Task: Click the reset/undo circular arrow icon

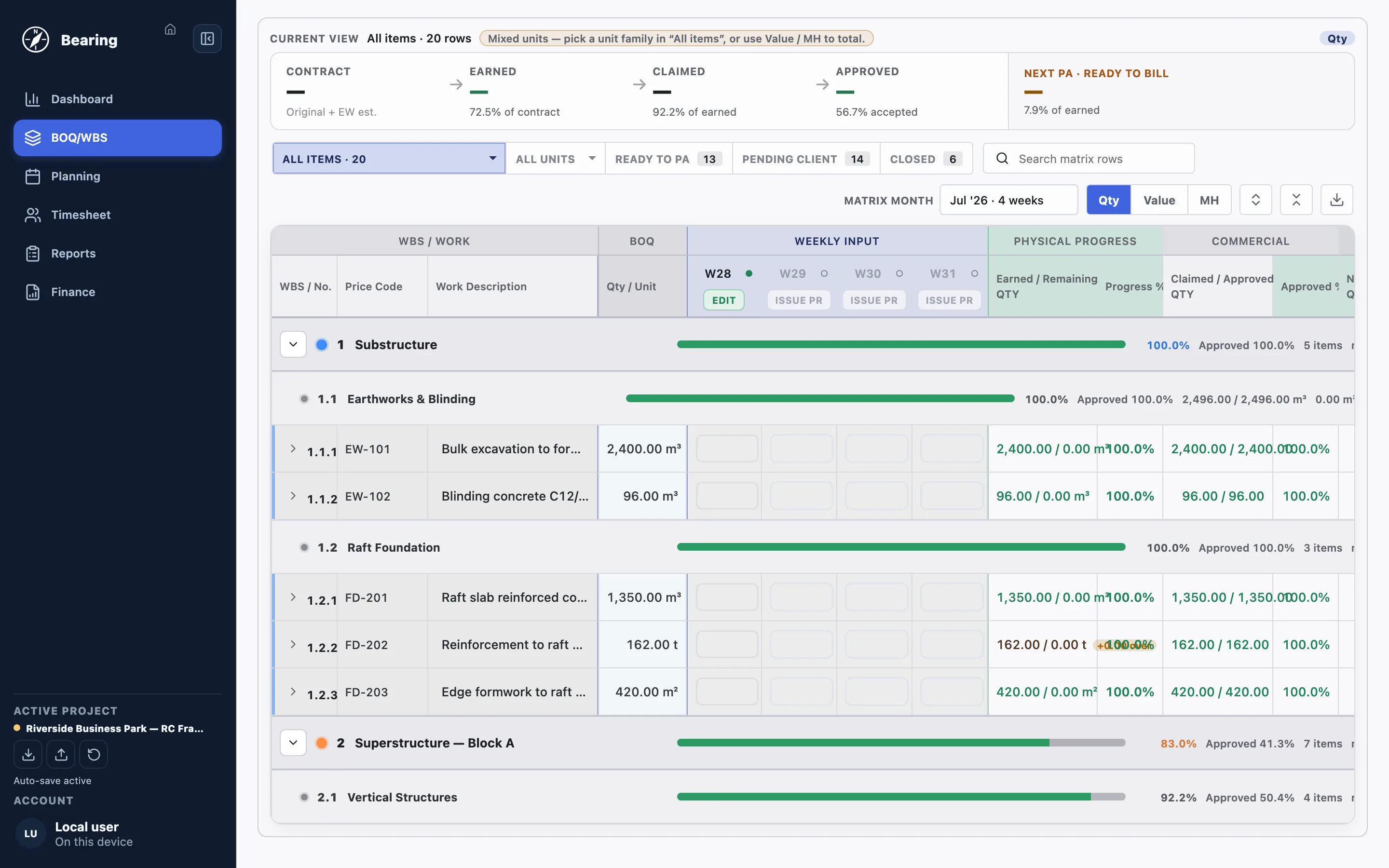Action: pos(94,754)
